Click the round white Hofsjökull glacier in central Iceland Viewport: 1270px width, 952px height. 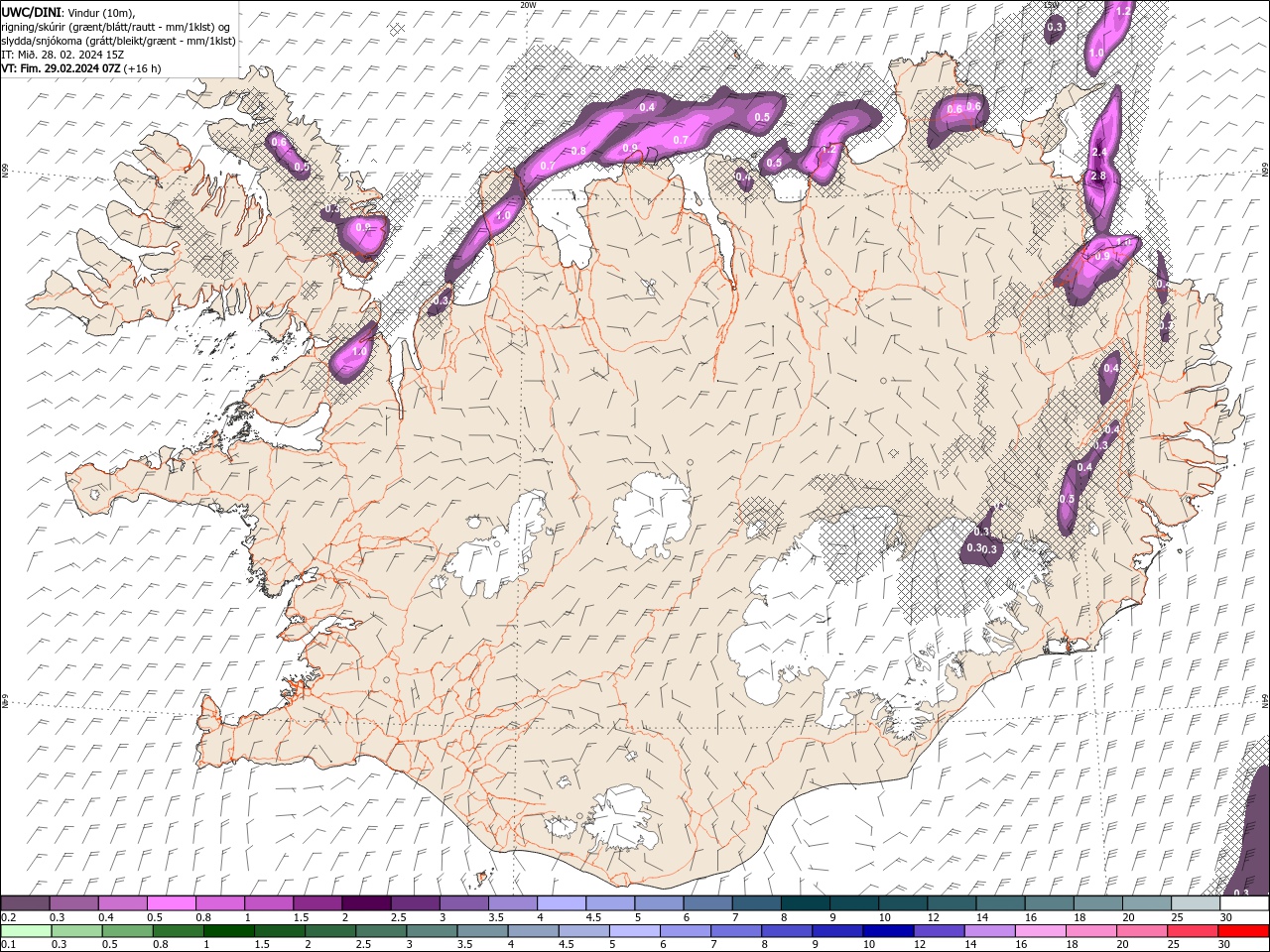[x=652, y=516]
